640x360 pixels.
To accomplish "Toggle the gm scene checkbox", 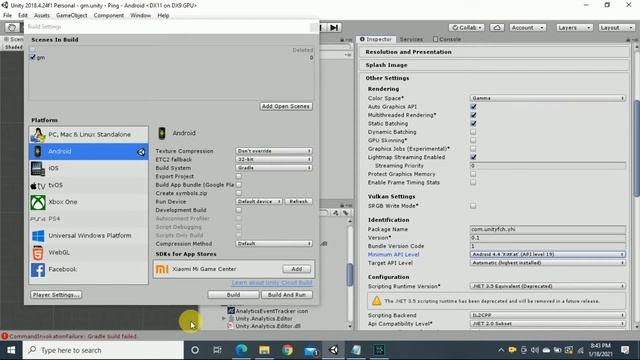I will (x=33, y=57).
